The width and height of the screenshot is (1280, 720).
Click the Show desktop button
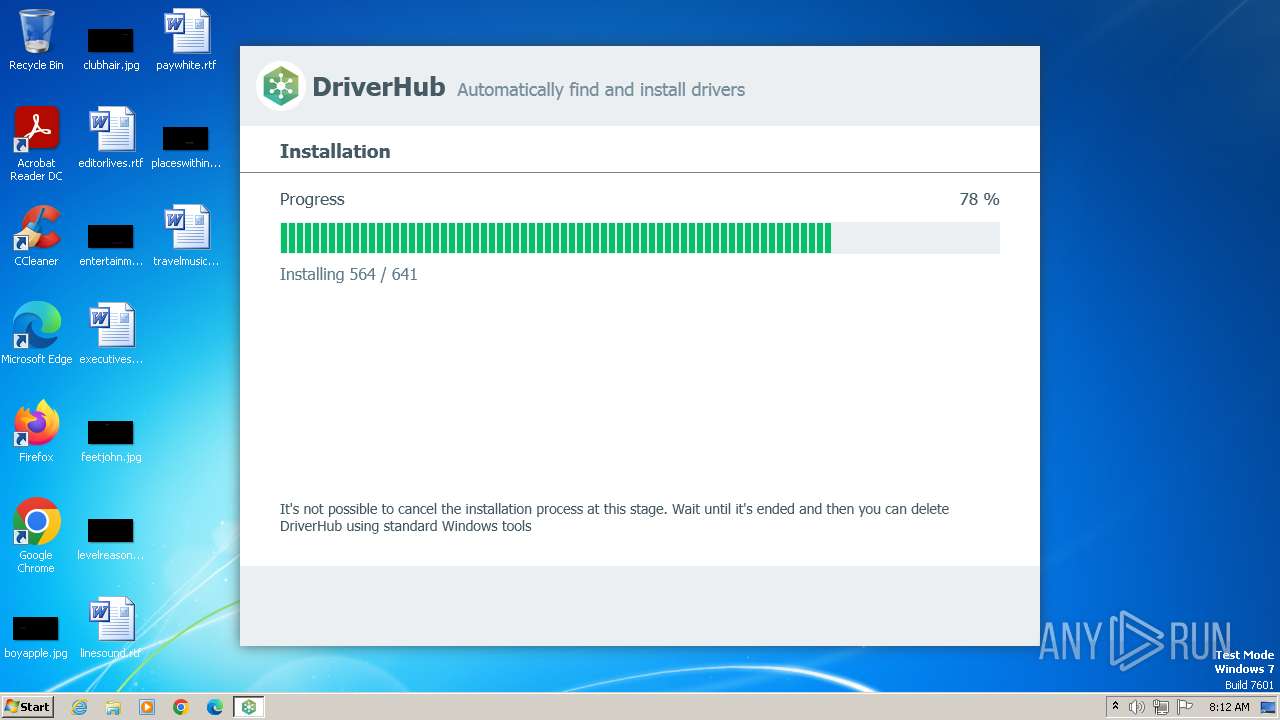coord(1269,707)
